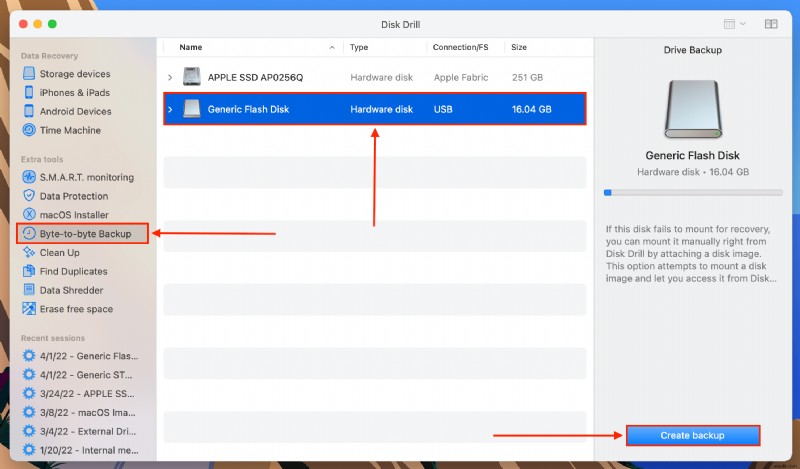Viewport: 800px width, 469px height.
Task: Click the Data Protection shield icon
Action: click(x=29, y=196)
